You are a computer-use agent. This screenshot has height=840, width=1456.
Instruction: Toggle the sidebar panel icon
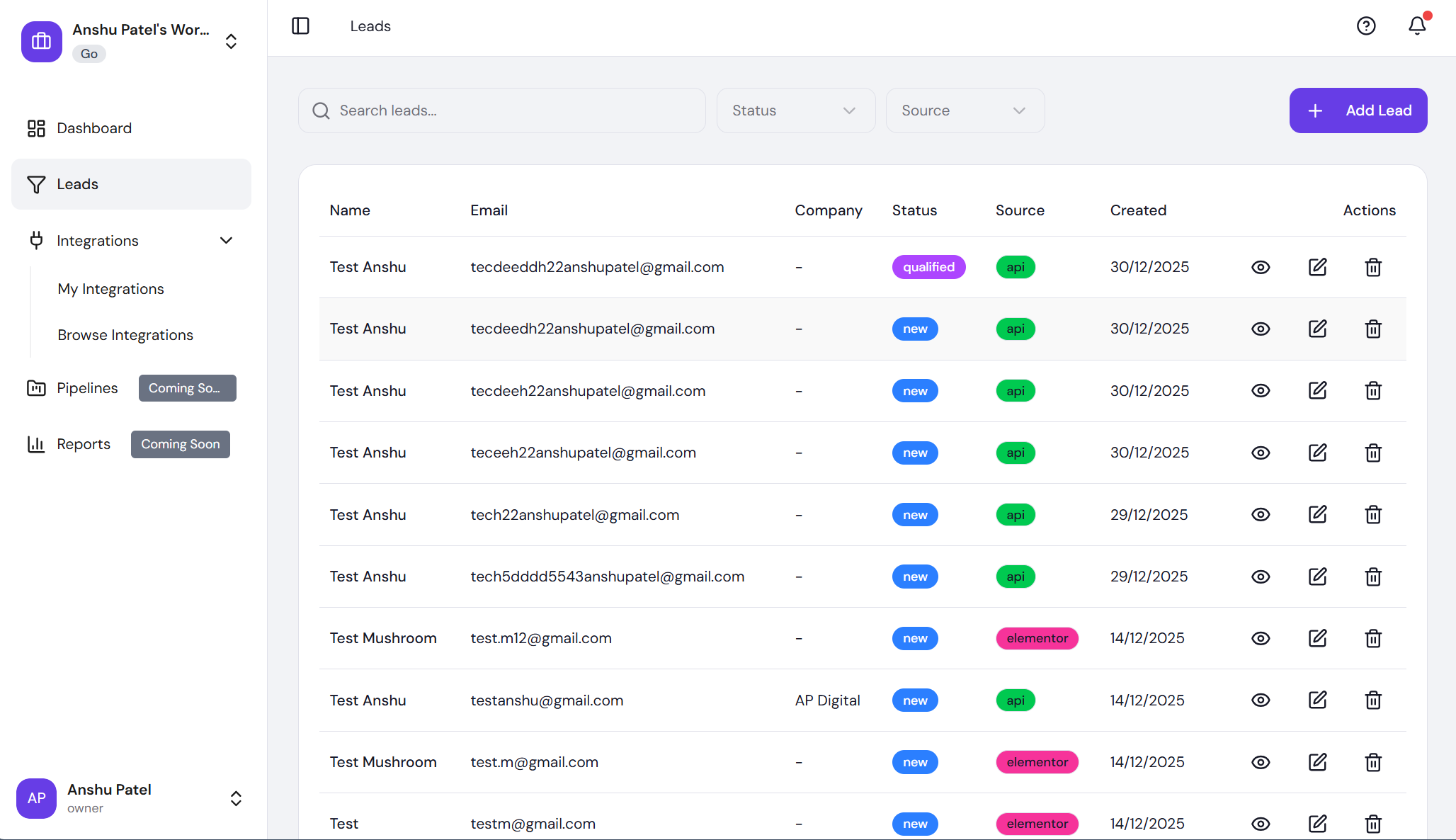[x=300, y=26]
